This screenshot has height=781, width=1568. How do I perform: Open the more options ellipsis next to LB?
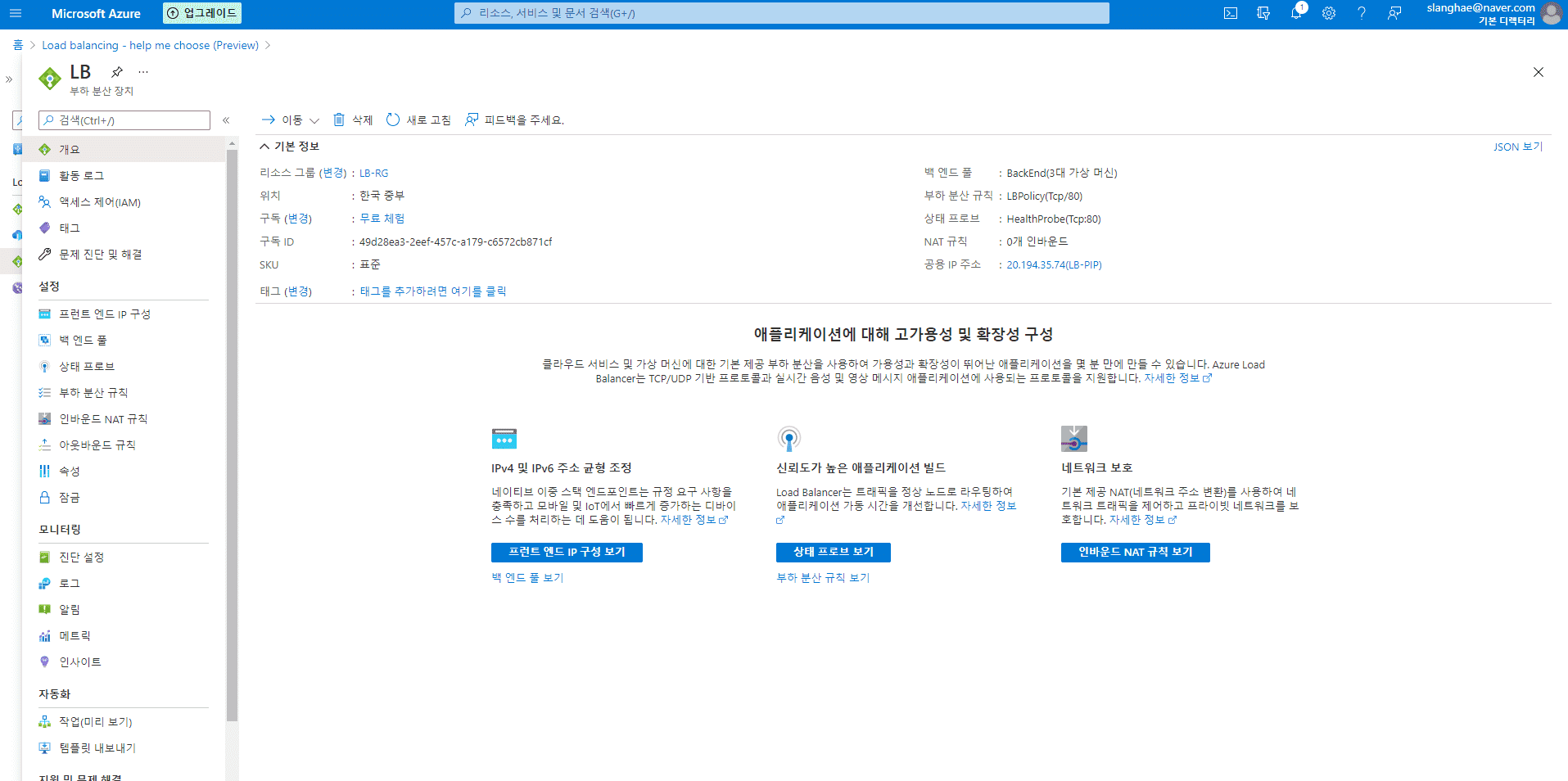tap(143, 71)
